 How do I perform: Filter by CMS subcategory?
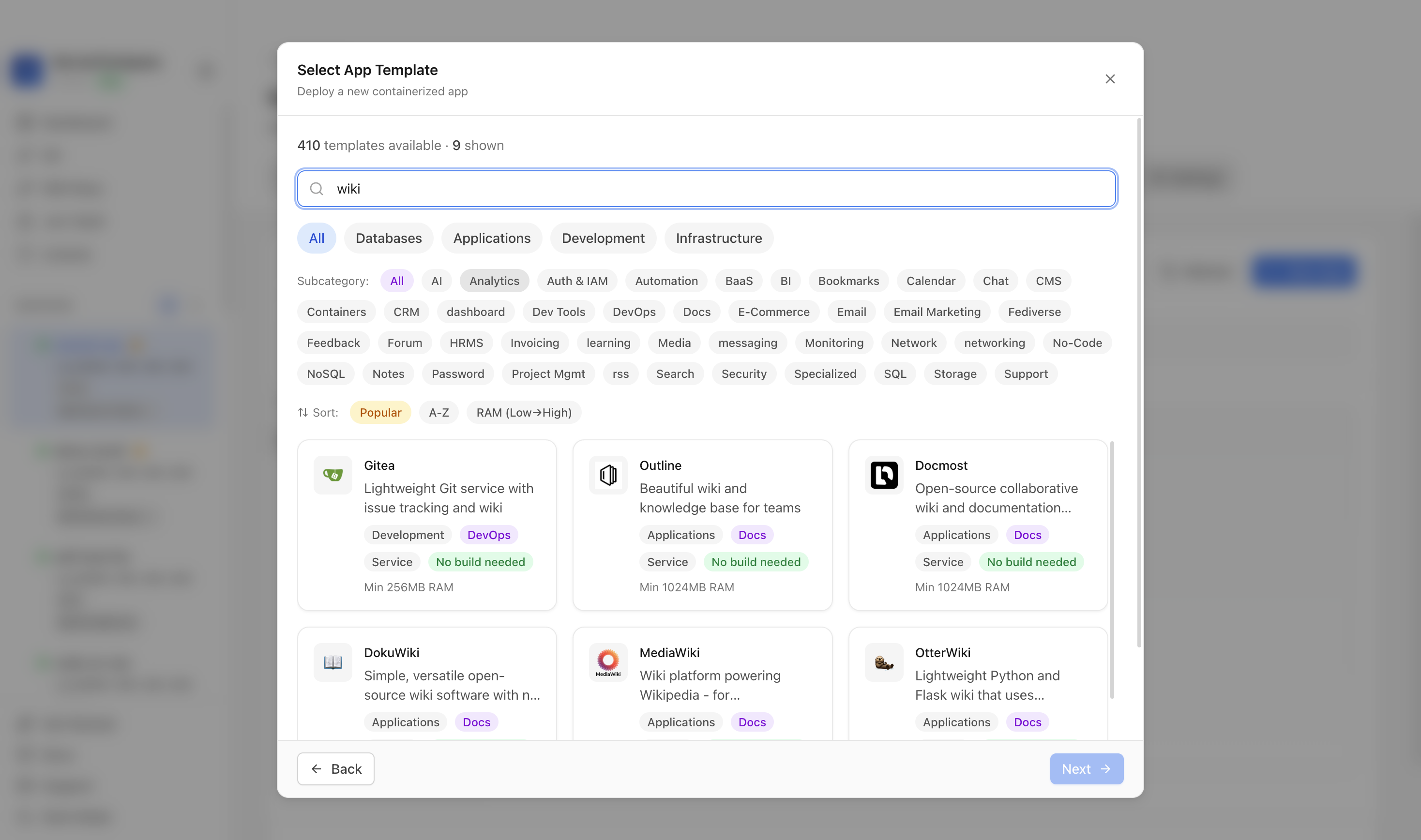1048,281
